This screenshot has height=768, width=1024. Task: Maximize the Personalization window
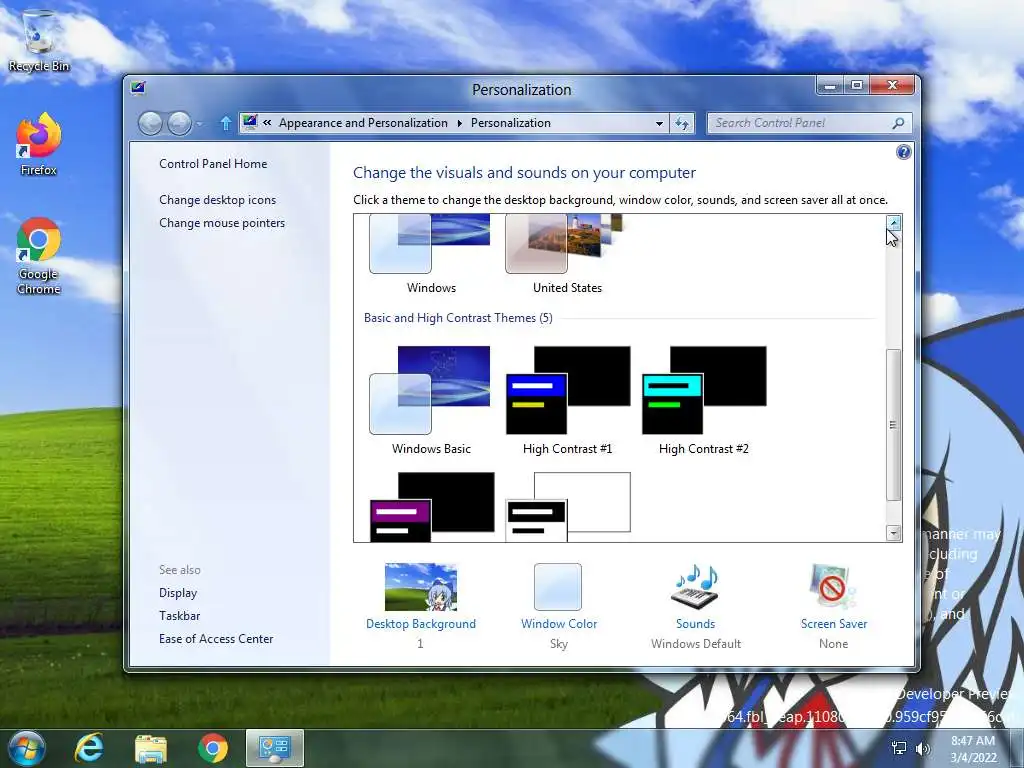click(857, 86)
